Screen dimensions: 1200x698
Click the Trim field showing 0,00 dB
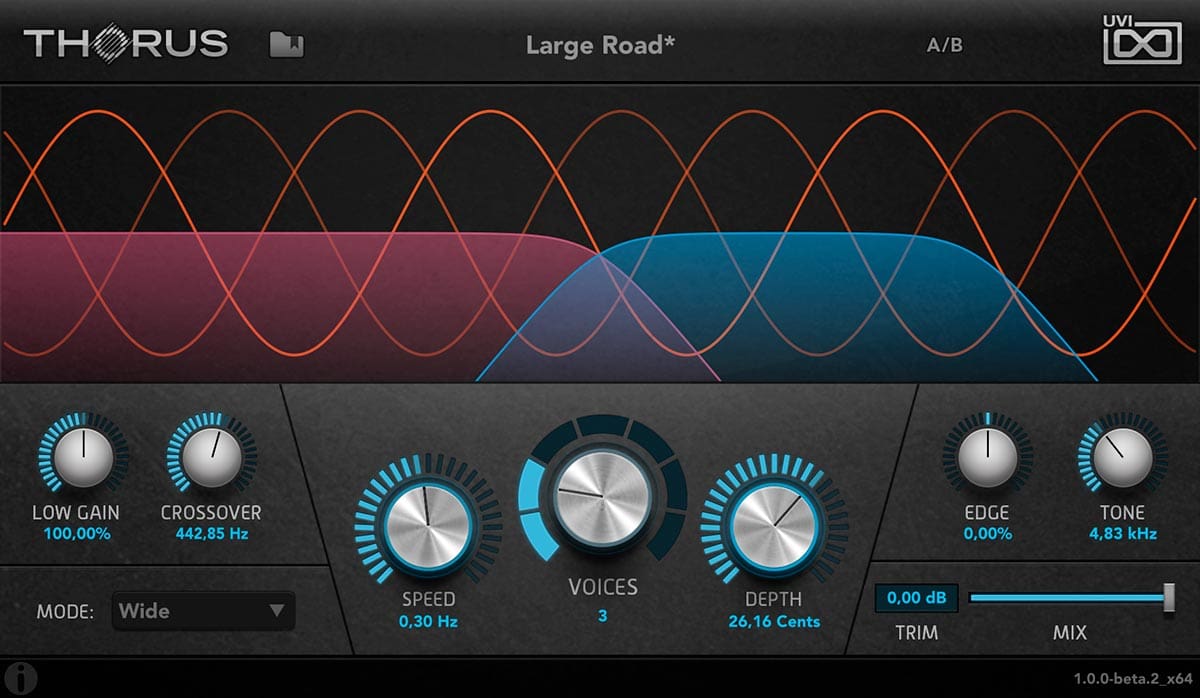point(917,598)
